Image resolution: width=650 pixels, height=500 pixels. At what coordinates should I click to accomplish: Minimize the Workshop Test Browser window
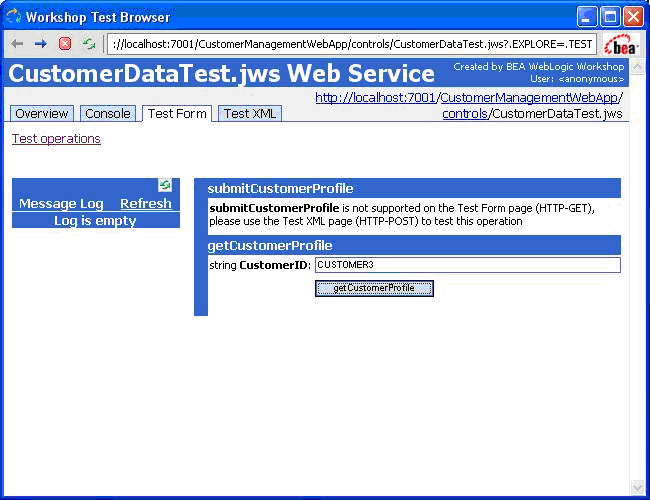point(587,17)
